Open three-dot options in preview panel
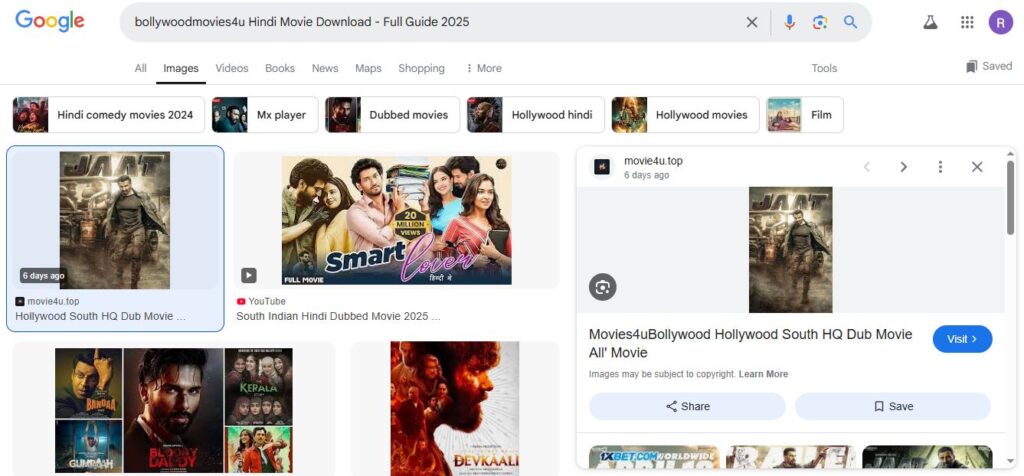Screen dimensions: 1024x476 (x=940, y=167)
